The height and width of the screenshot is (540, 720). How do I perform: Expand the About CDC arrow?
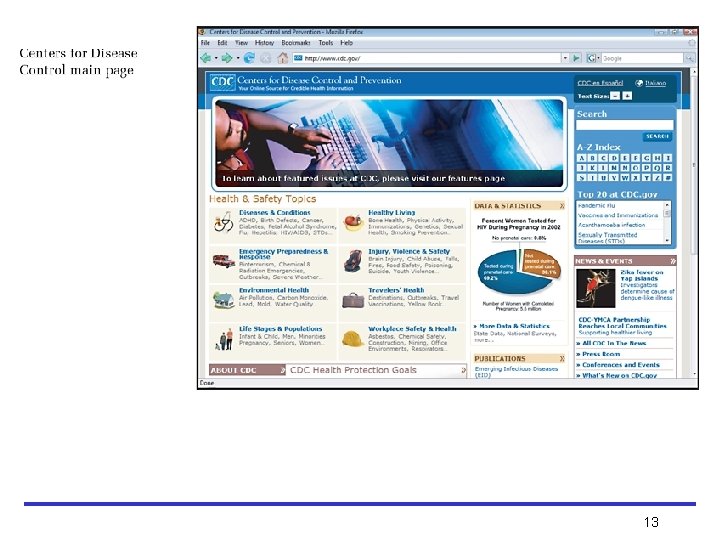click(283, 370)
